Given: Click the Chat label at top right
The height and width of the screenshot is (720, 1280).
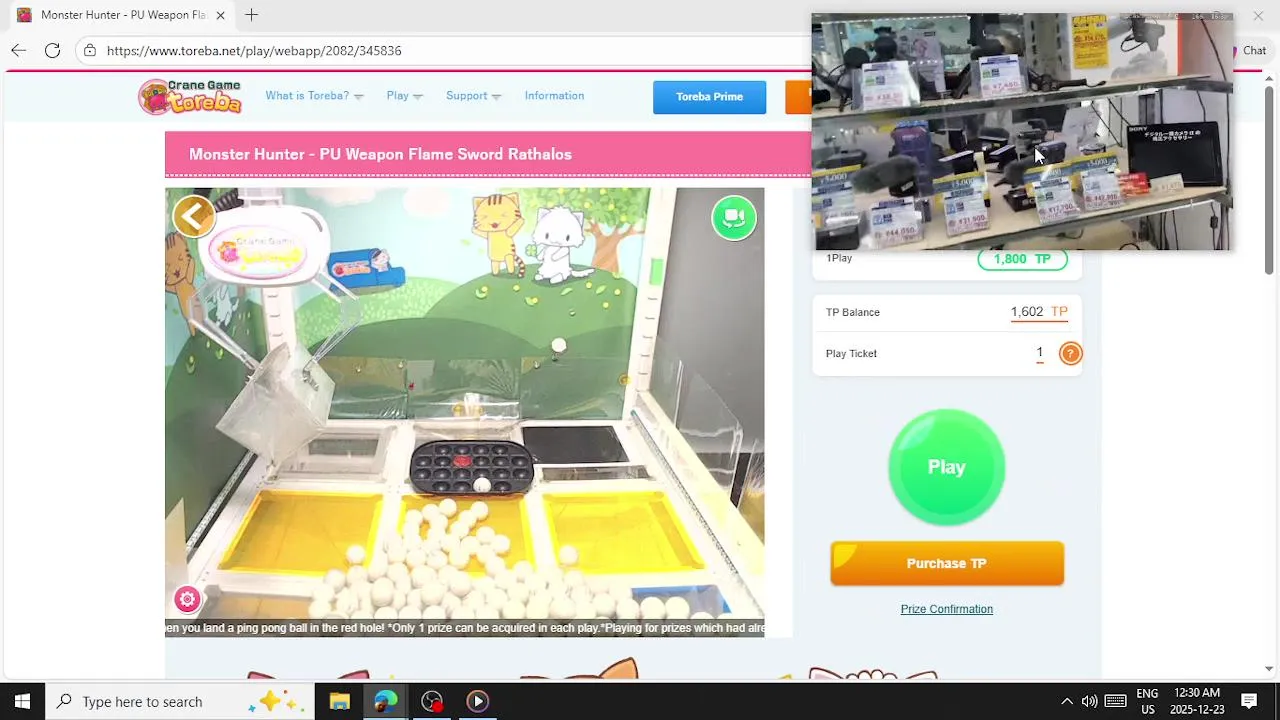Looking at the screenshot, I should (1254, 51).
